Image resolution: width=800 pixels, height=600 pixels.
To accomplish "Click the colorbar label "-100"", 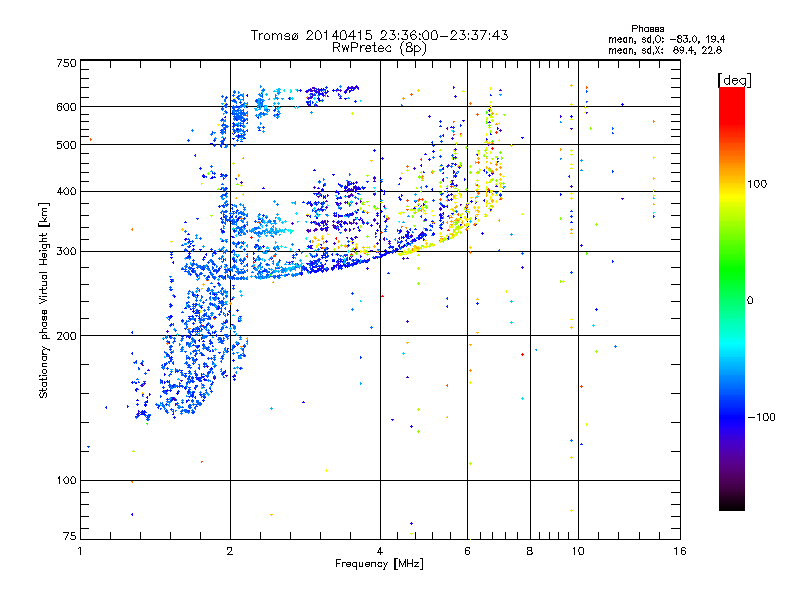I will (762, 417).
